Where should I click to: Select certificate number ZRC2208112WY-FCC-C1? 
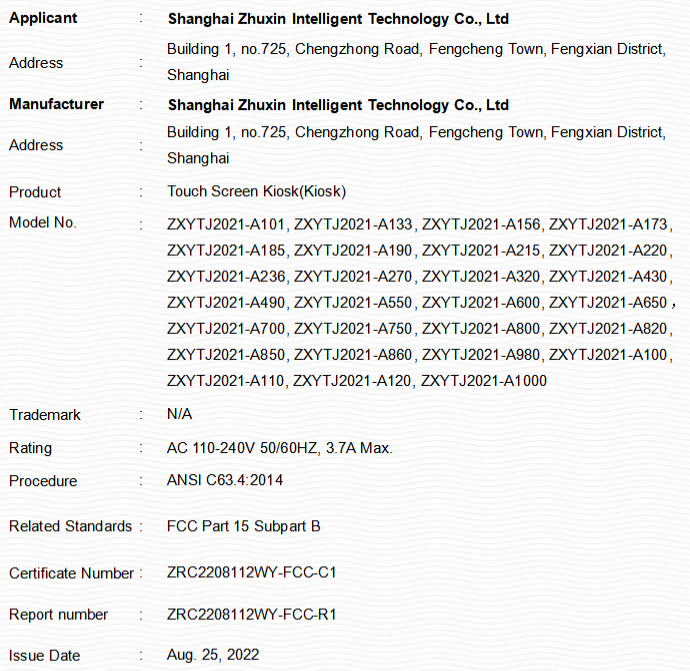pyautogui.click(x=252, y=572)
